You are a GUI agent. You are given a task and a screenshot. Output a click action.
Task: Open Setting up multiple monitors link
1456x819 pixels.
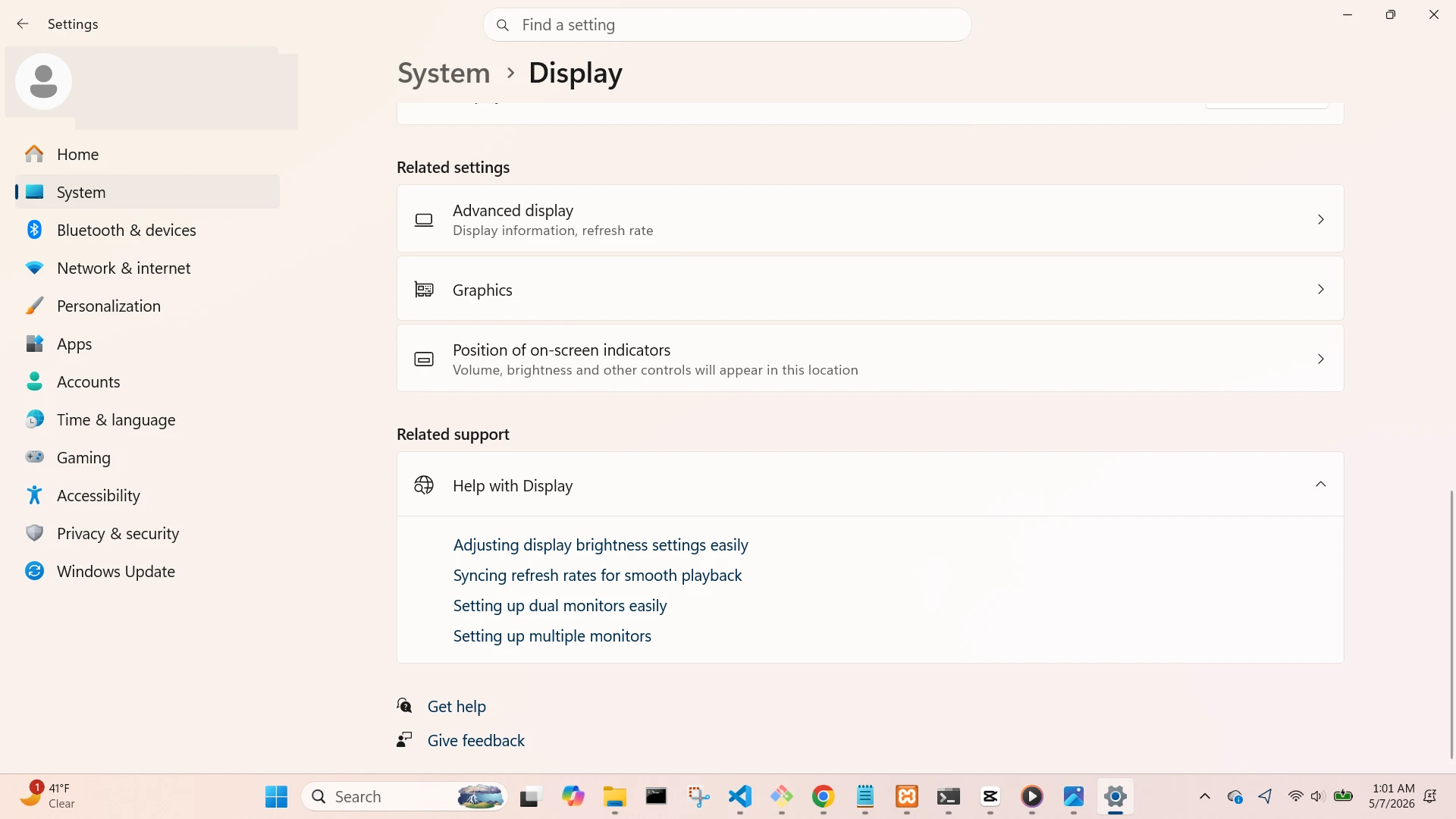(552, 635)
